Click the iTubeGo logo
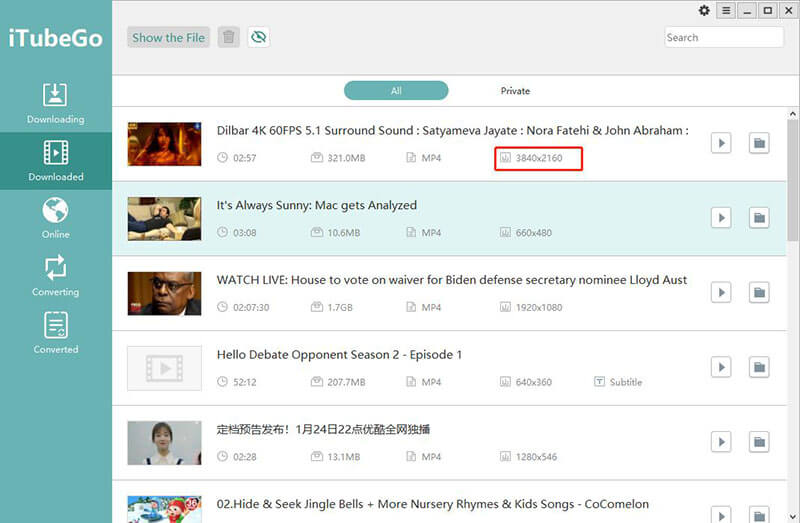 [56, 38]
